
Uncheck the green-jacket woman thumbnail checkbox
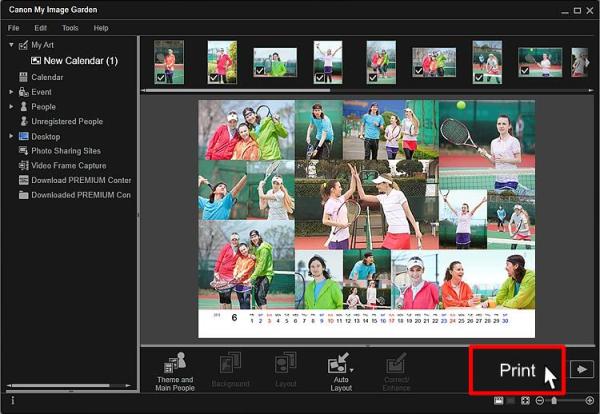[x=259, y=71]
